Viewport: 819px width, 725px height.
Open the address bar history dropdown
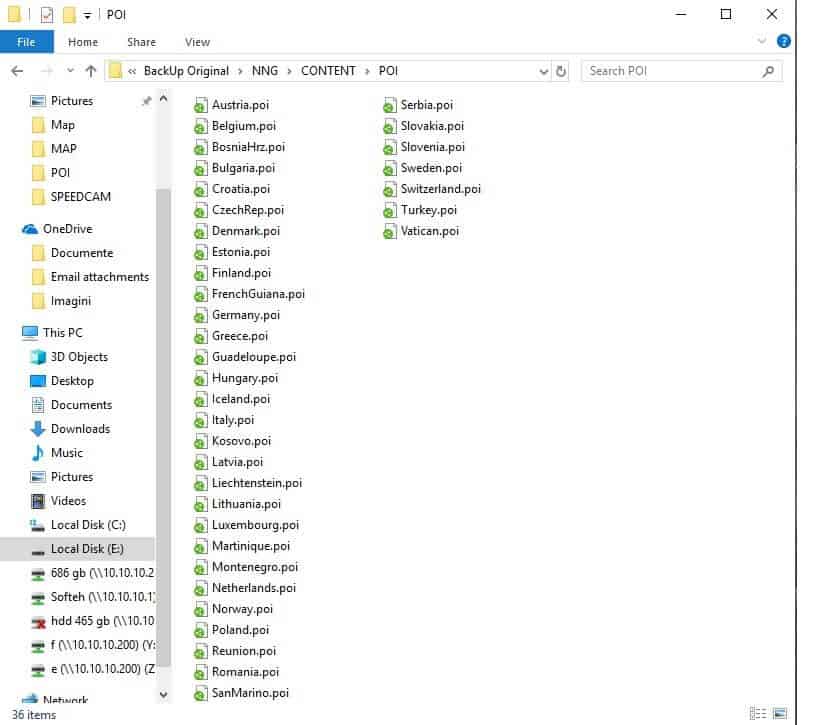(544, 71)
